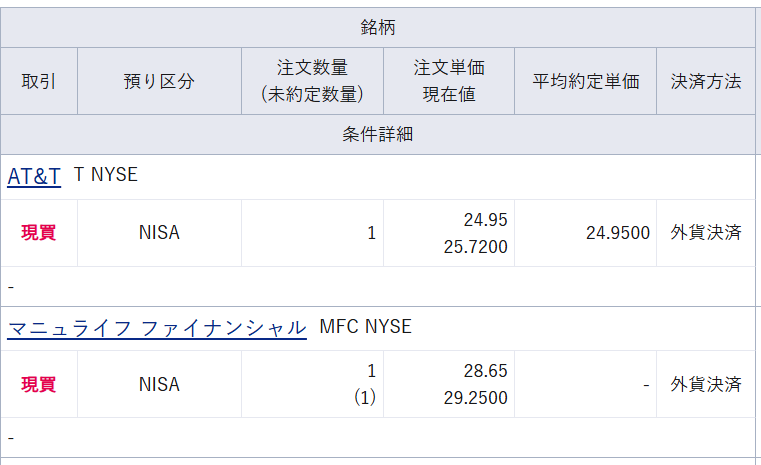Click the 決済方法 column header

point(706,81)
